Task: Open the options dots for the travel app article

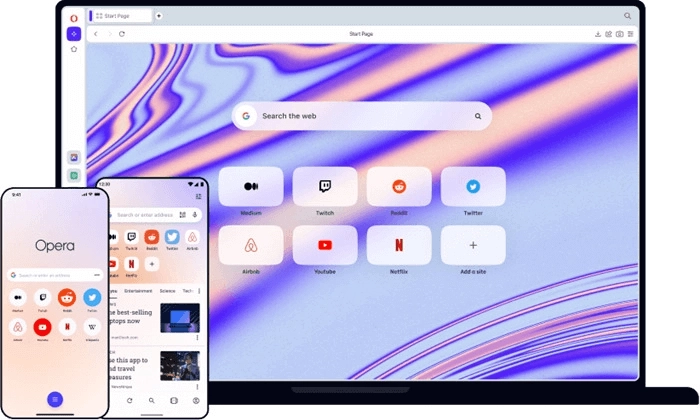Action: tap(197, 387)
